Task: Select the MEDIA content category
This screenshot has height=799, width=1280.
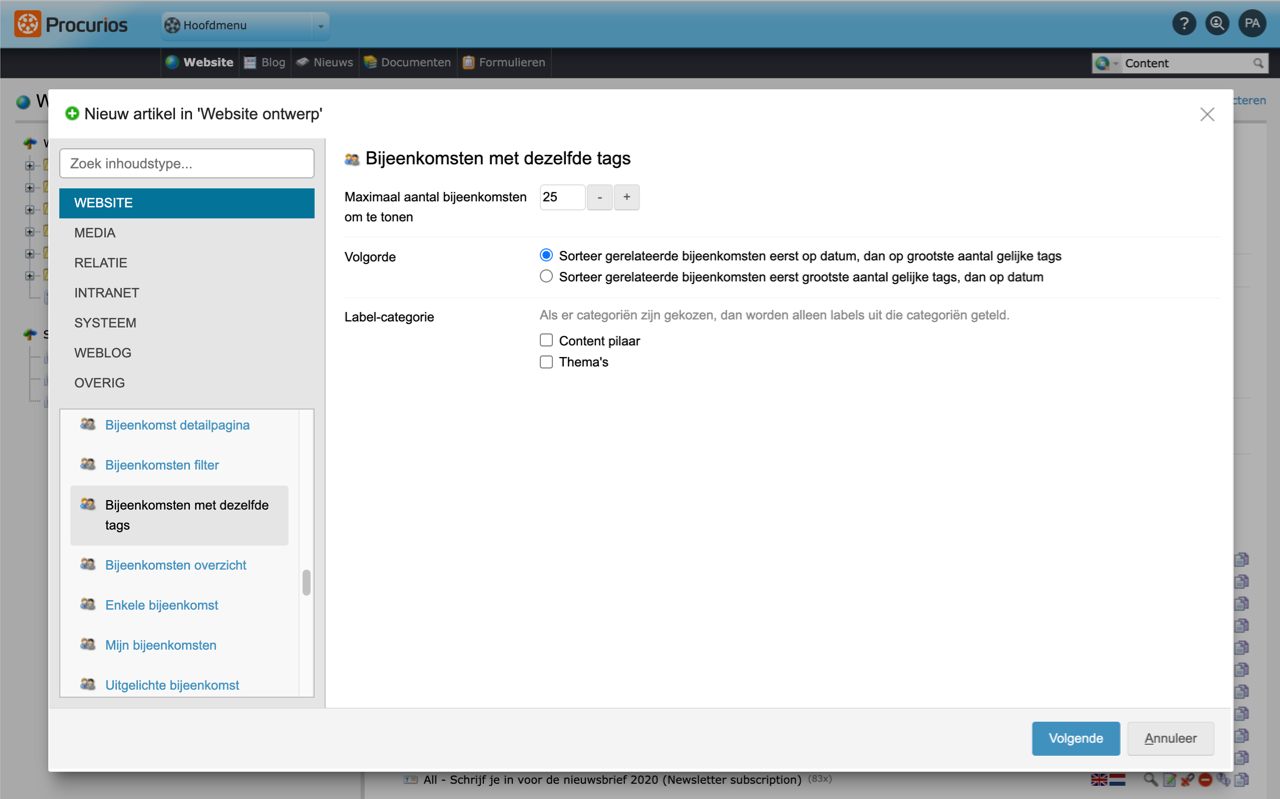Action: tap(187, 233)
